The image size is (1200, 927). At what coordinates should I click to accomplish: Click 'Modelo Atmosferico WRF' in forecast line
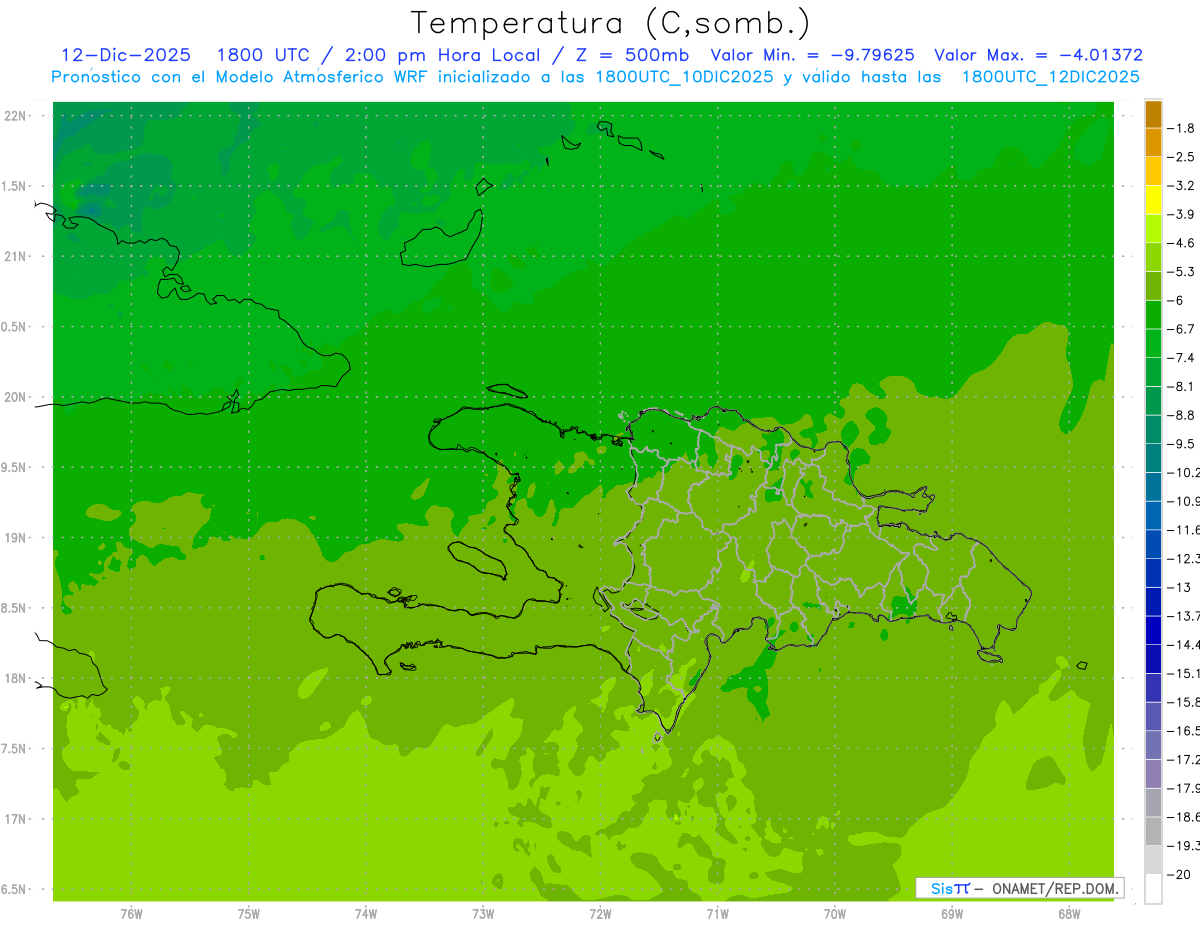click(324, 77)
